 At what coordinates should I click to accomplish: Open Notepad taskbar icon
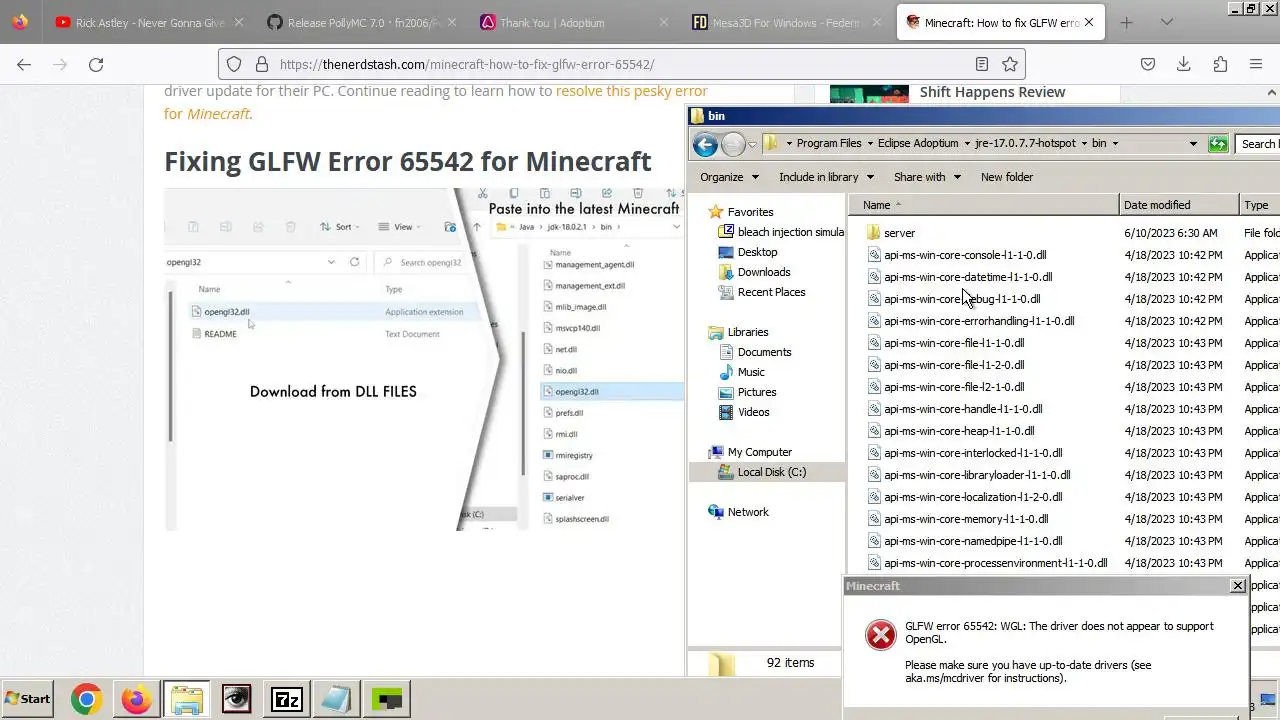336,699
